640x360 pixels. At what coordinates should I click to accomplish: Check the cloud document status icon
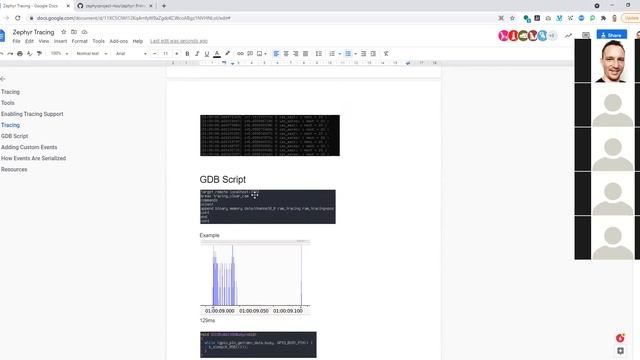pyautogui.click(x=84, y=32)
